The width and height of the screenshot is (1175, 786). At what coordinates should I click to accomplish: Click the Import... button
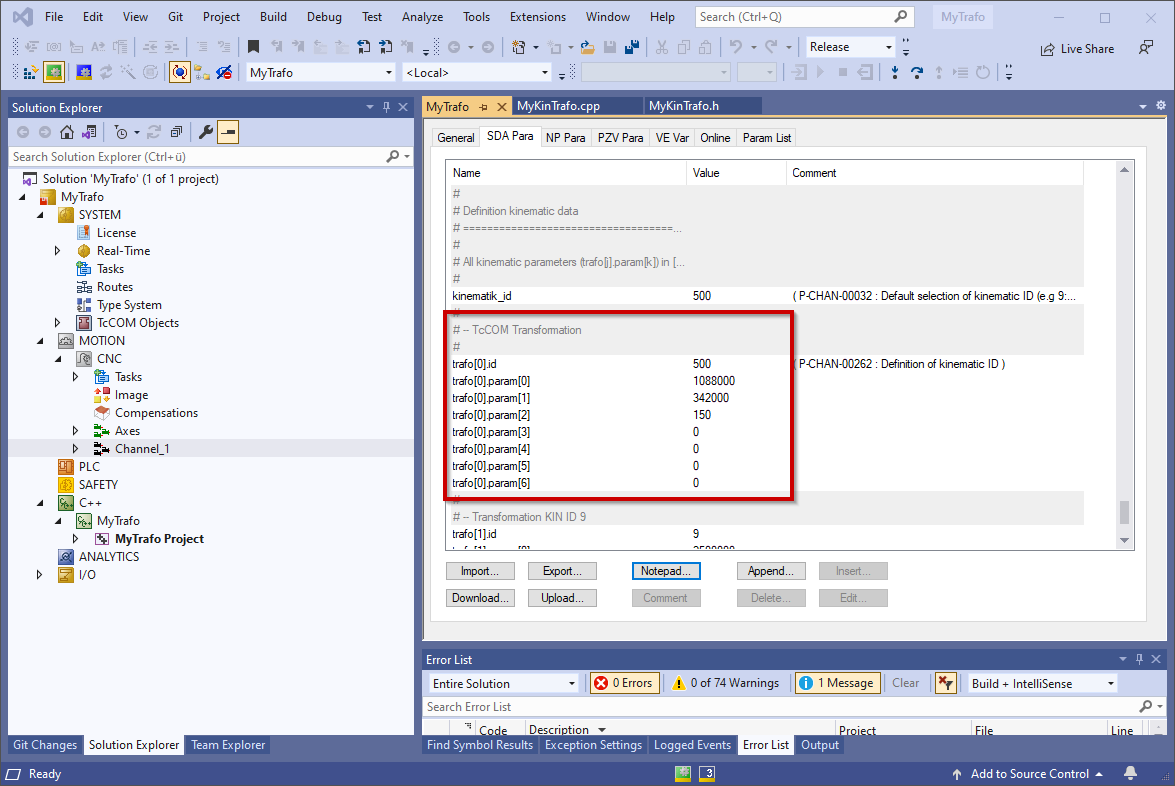click(480, 571)
